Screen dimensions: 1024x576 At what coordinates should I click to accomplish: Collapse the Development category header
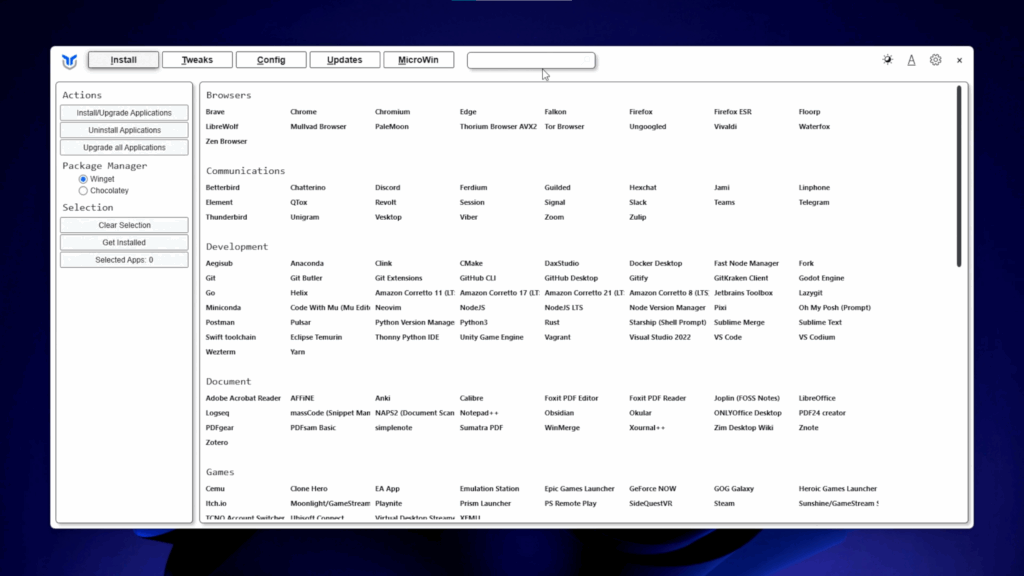[236, 246]
